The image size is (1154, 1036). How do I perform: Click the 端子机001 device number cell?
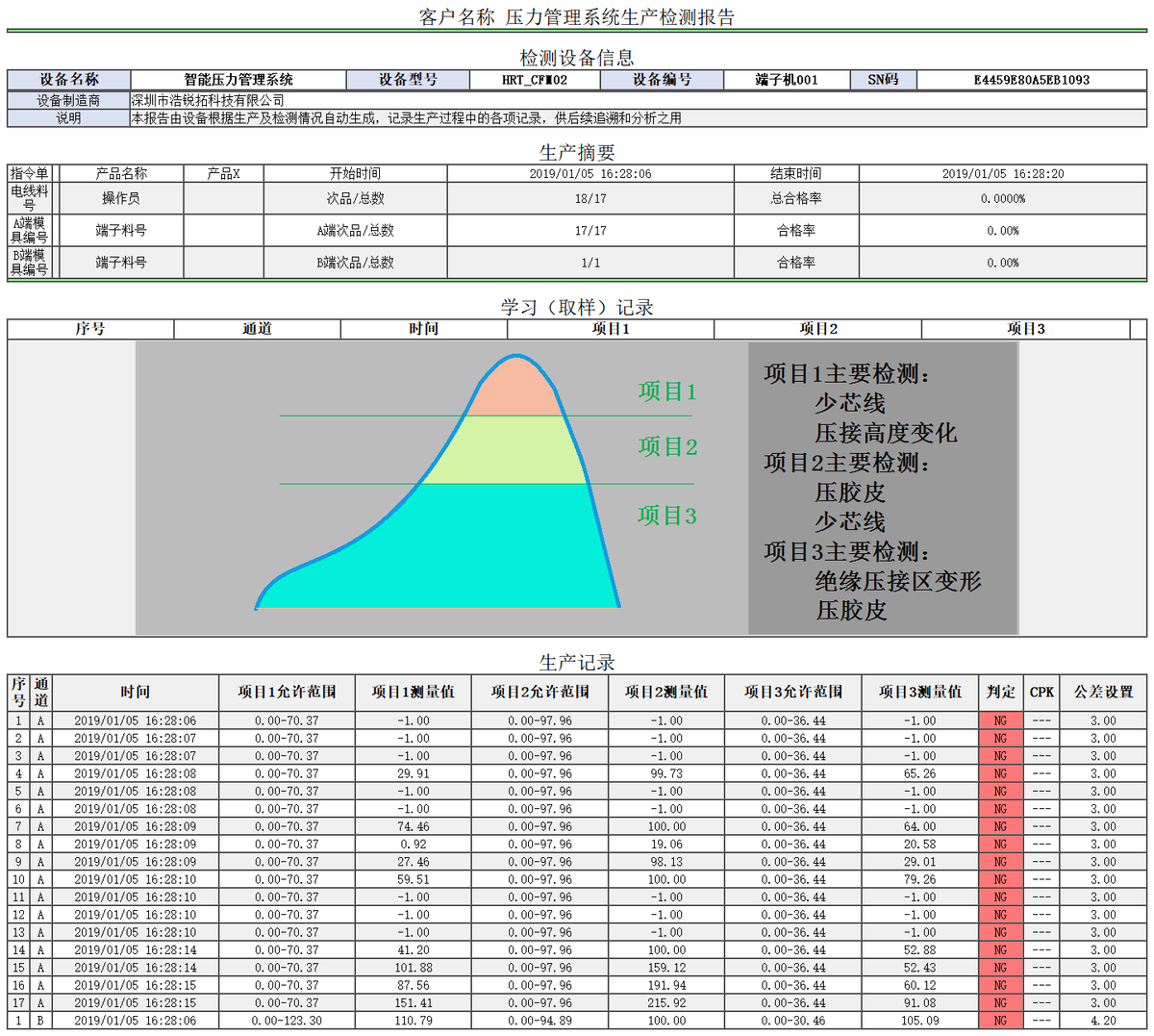pyautogui.click(x=787, y=80)
